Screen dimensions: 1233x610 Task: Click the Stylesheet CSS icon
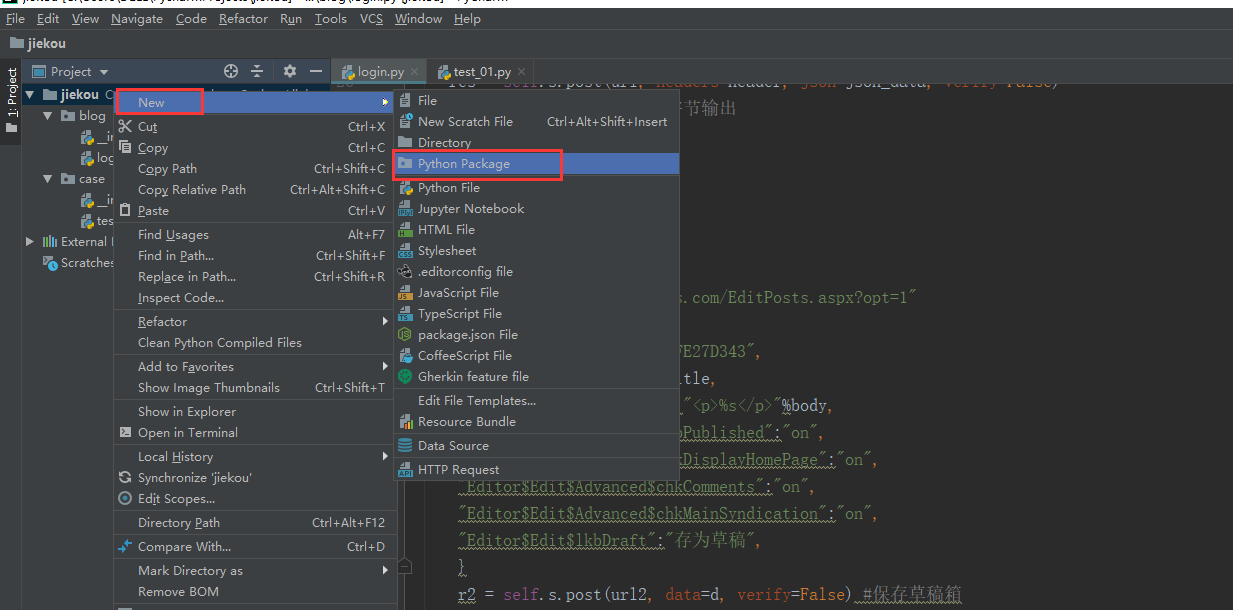[x=405, y=251]
